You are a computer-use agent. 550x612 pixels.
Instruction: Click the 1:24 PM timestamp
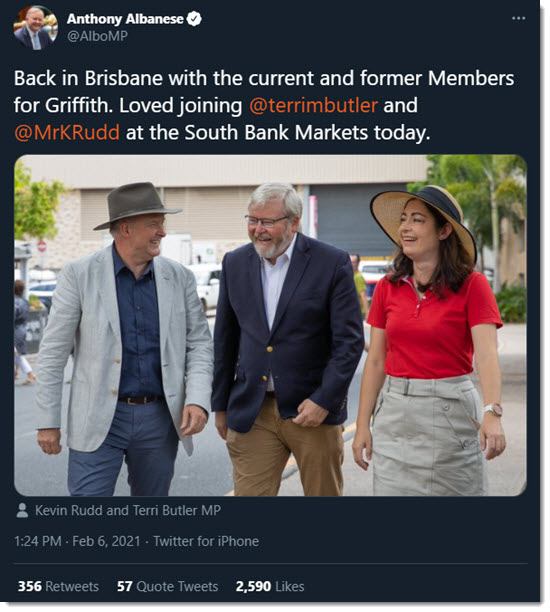38,541
